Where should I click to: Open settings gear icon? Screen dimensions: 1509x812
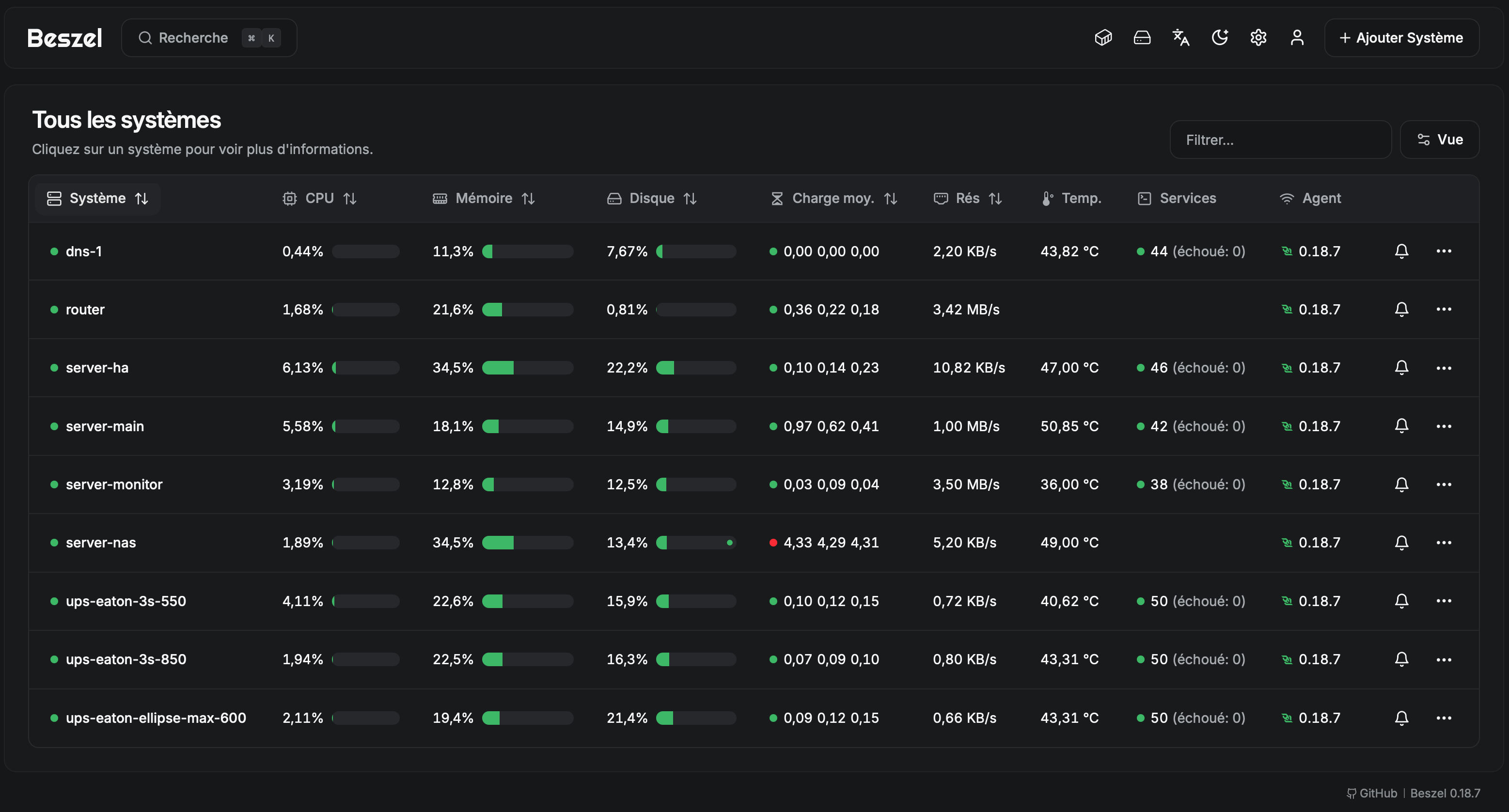tap(1258, 37)
